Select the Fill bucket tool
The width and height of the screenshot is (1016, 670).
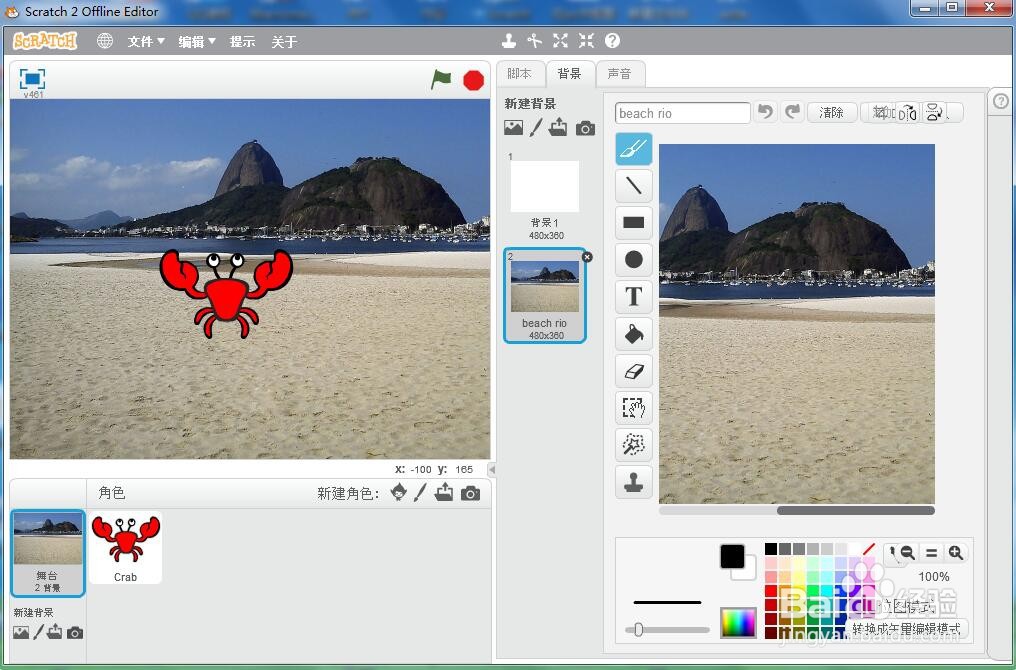633,333
